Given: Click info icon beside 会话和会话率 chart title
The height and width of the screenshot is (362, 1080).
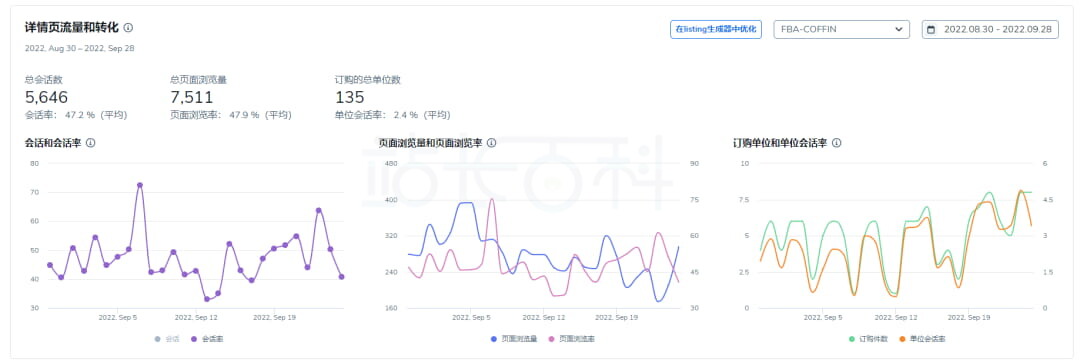Looking at the screenshot, I should [x=90, y=143].
